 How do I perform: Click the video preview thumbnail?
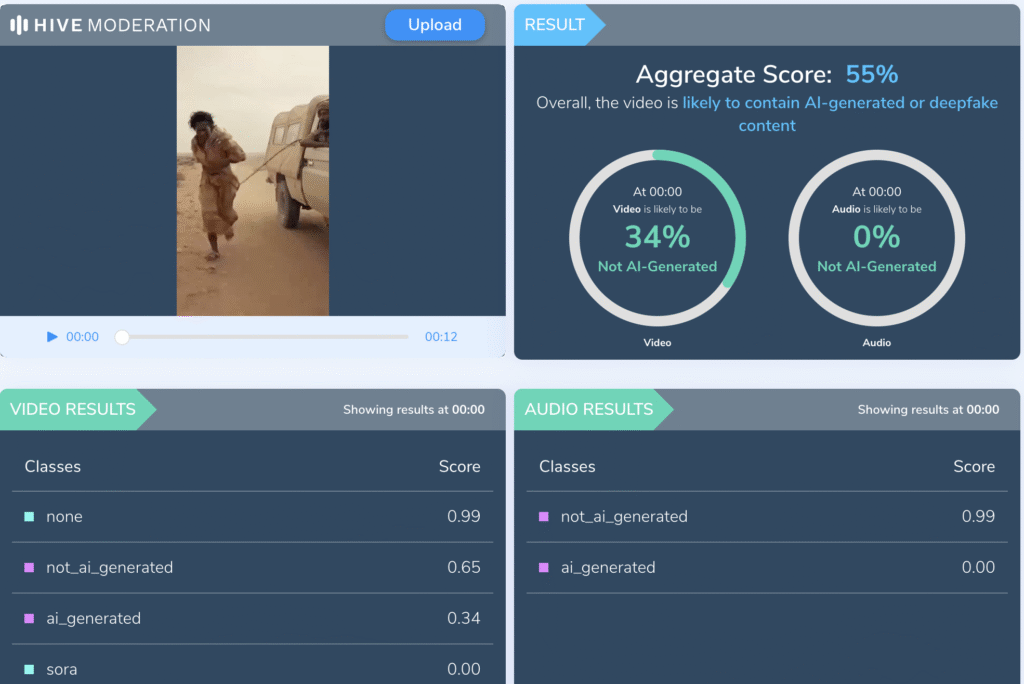coord(253,181)
